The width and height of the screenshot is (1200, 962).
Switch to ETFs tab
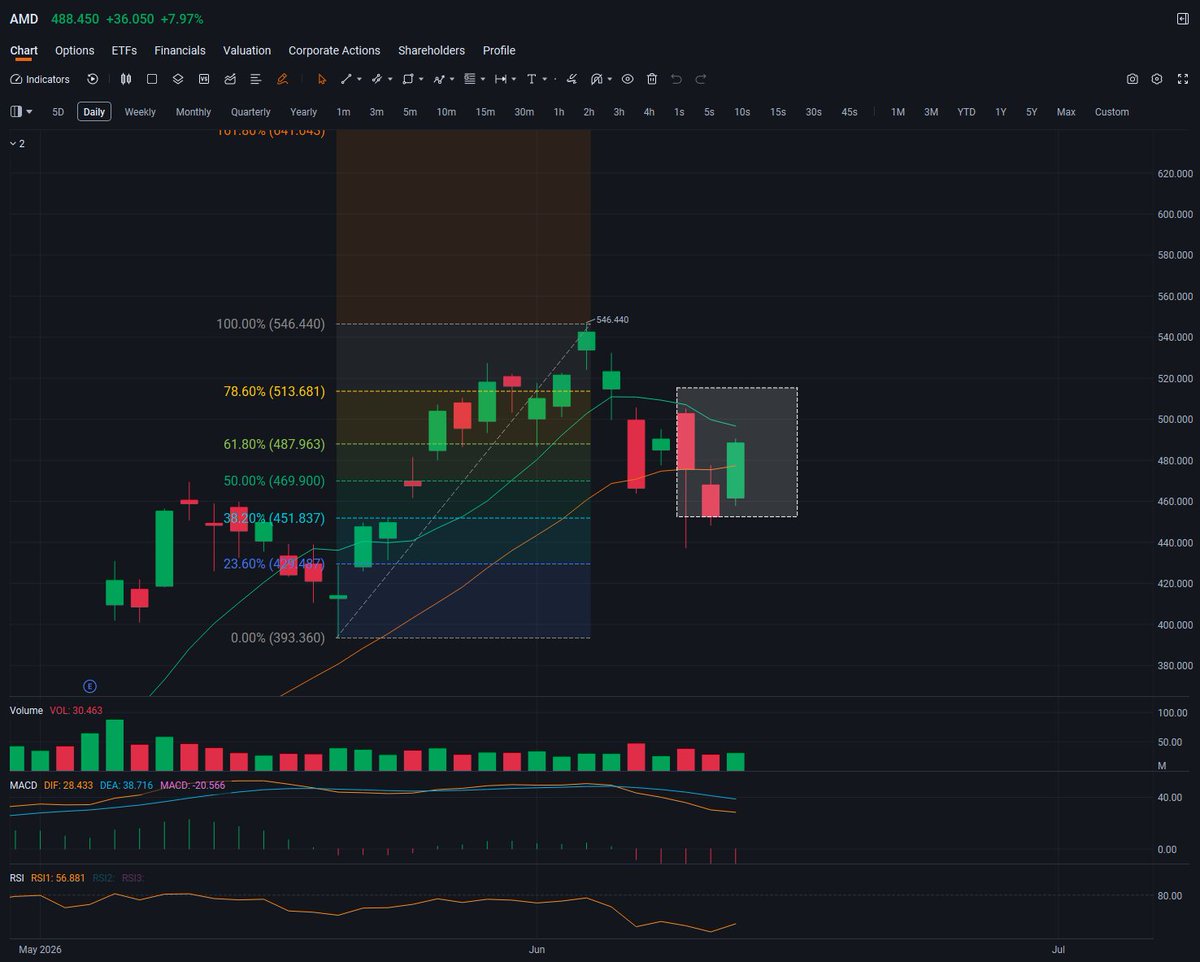[x=124, y=50]
